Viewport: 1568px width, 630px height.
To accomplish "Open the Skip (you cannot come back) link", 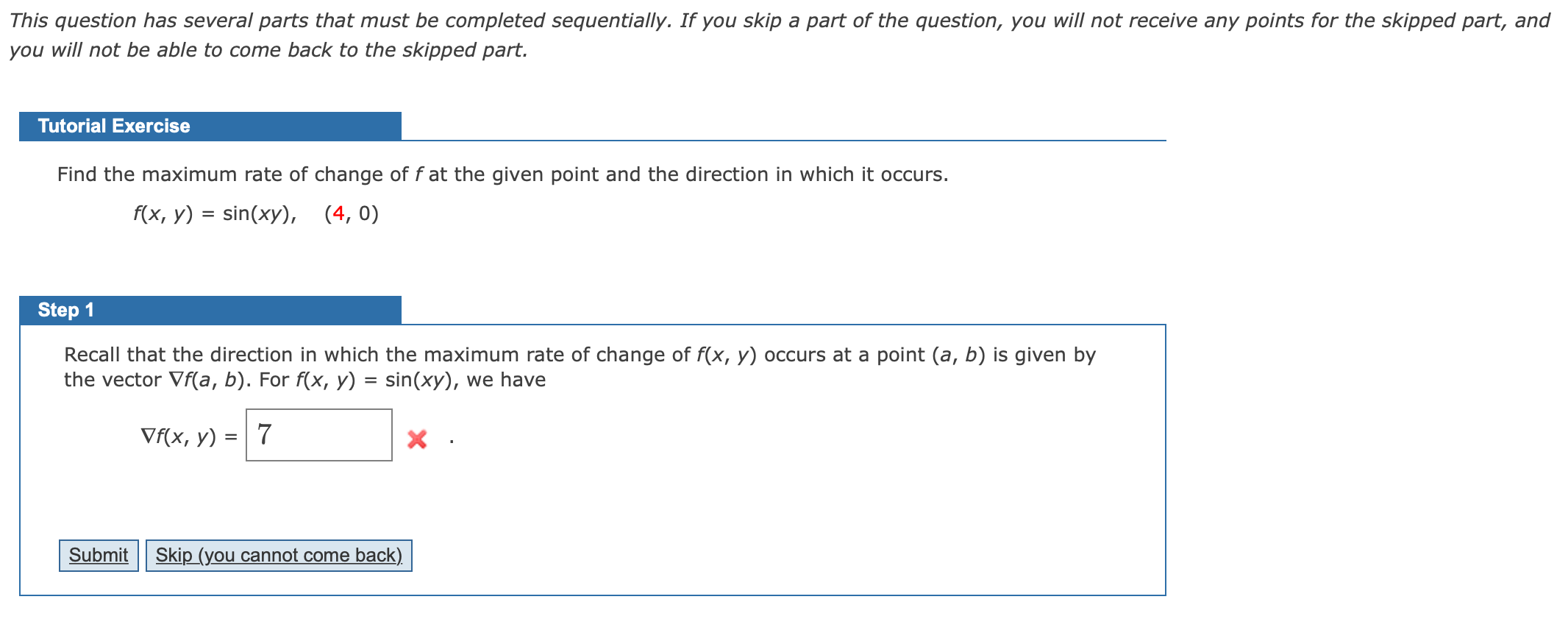I will [x=278, y=555].
